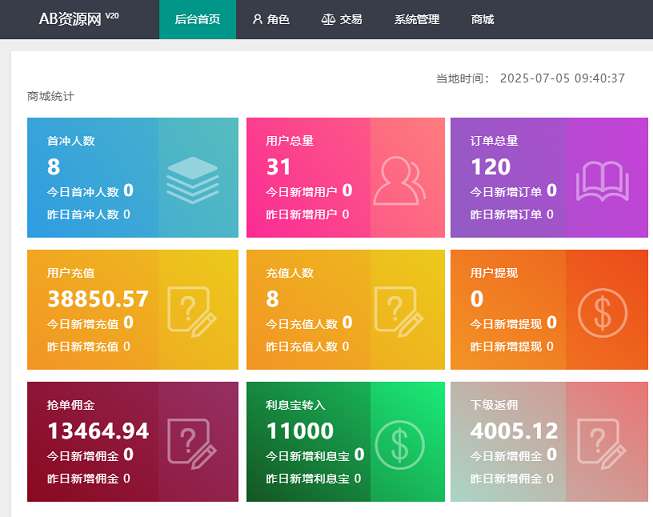Click the question-note icon in 抢单佣金 card
This screenshot has width=653, height=517.
192,444
